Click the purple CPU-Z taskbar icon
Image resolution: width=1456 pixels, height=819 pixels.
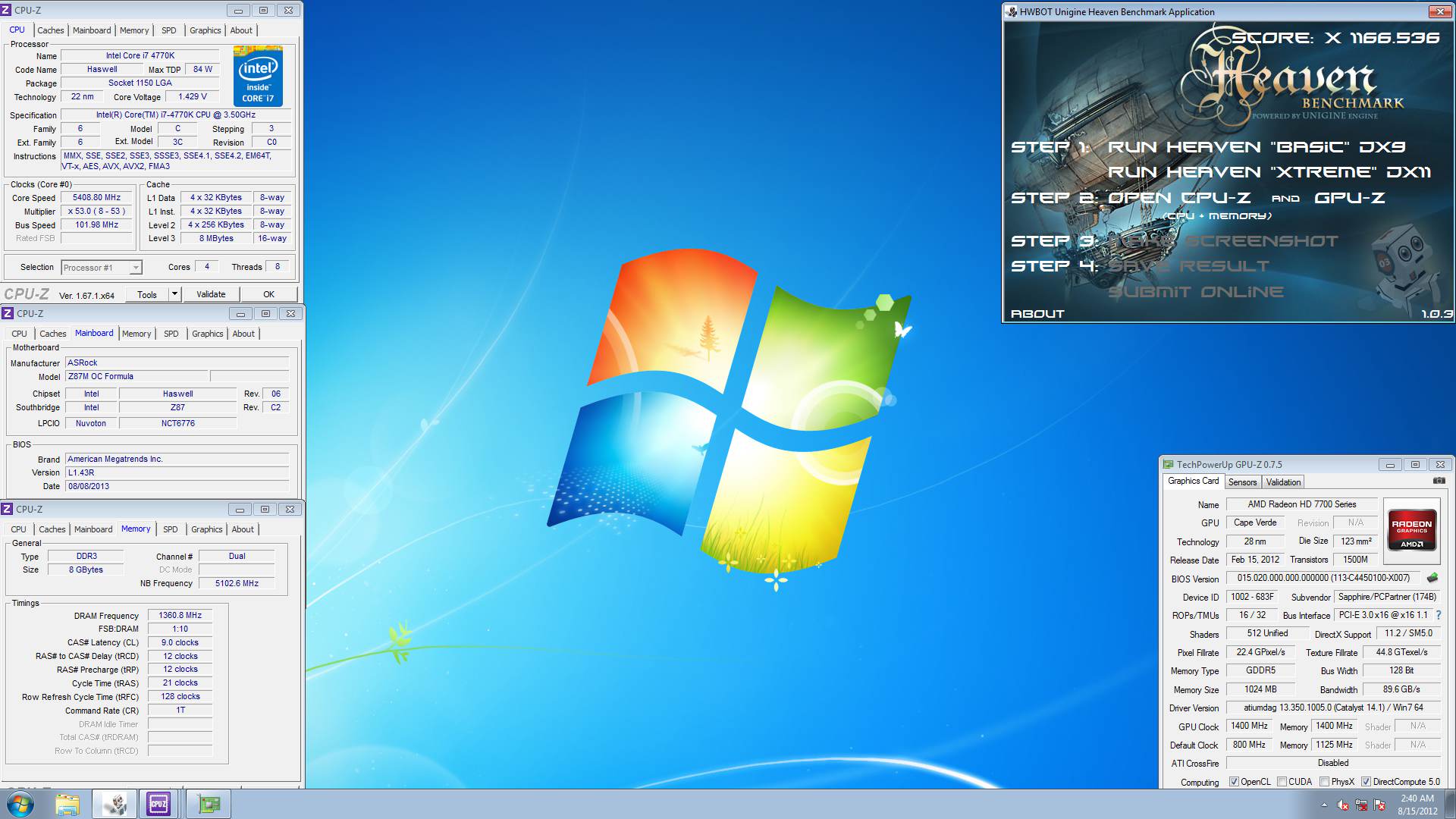(158, 804)
